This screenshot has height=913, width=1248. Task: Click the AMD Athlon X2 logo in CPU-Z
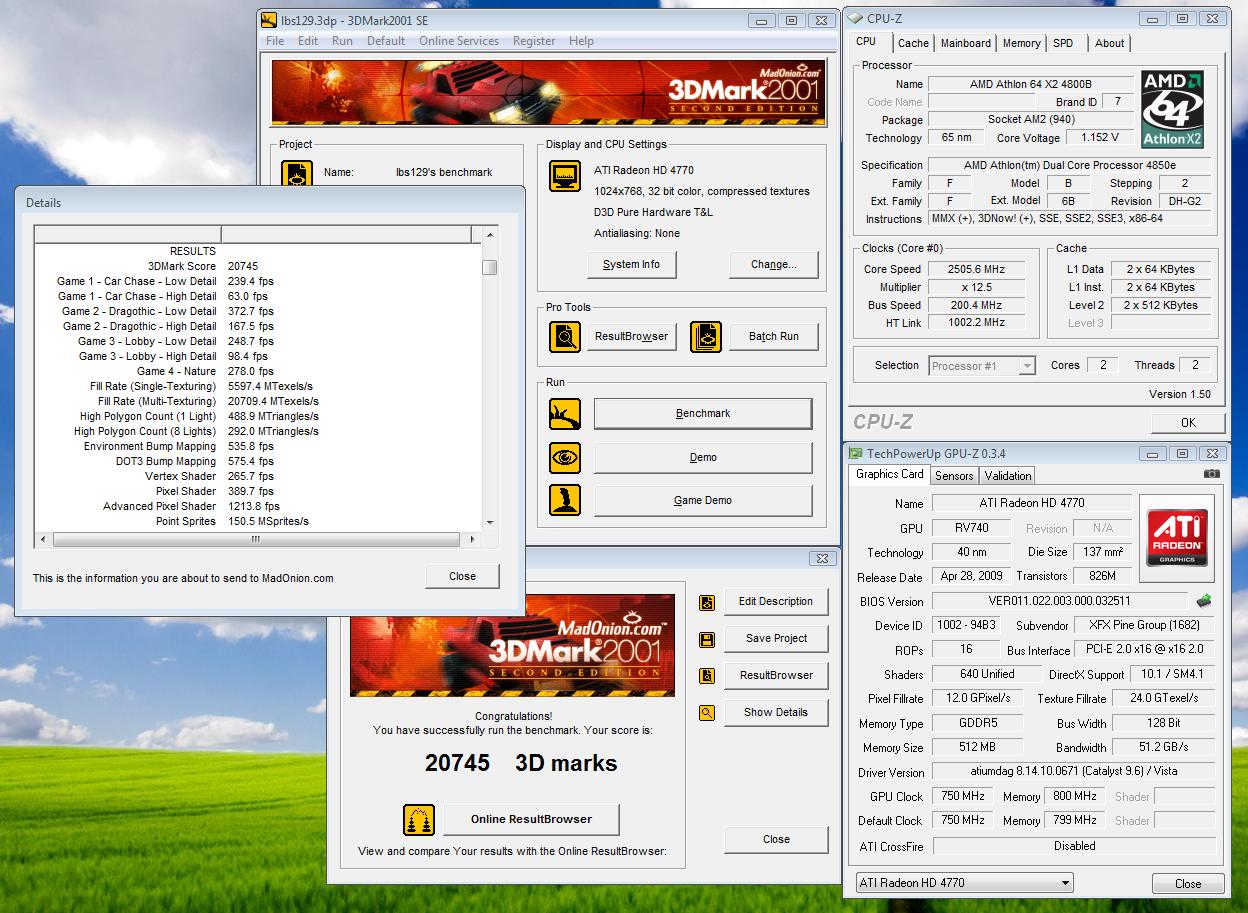click(1172, 109)
